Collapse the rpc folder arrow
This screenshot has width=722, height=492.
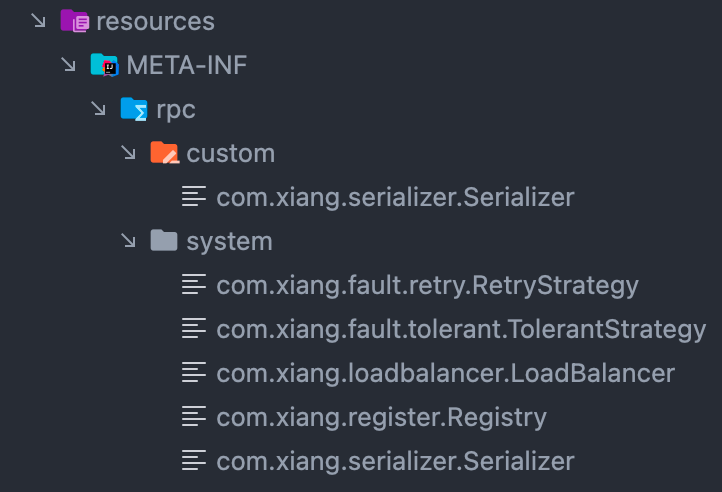(98, 109)
